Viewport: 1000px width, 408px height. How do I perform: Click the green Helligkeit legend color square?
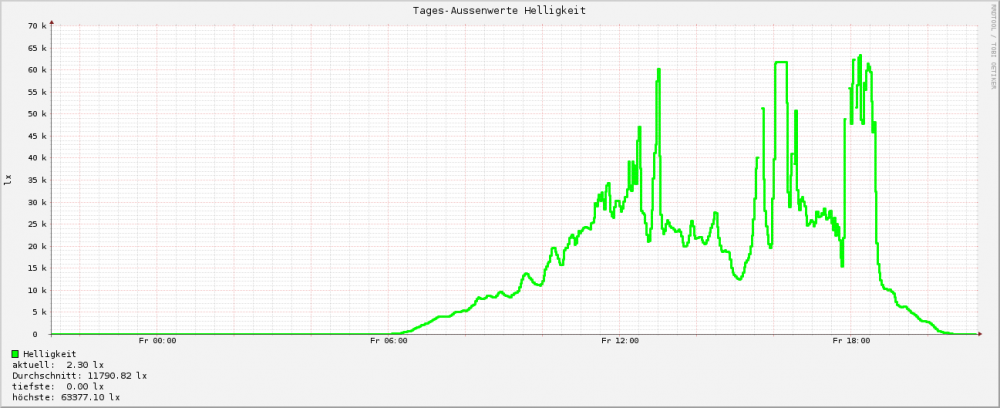pos(15,354)
